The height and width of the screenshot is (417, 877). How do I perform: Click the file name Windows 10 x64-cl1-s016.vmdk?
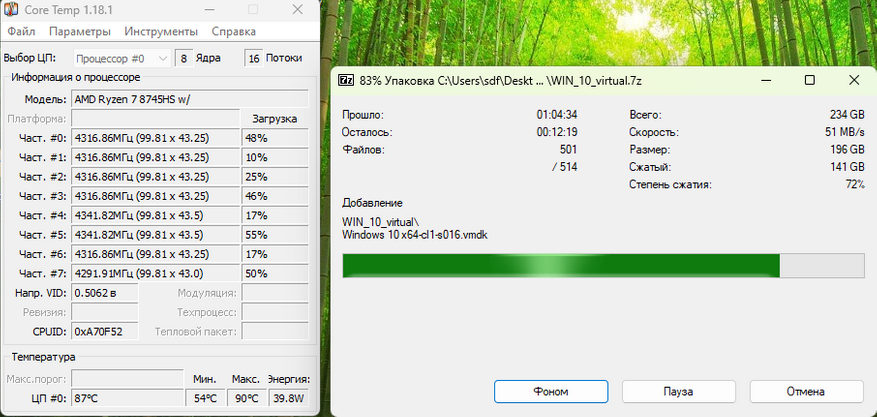(x=415, y=235)
